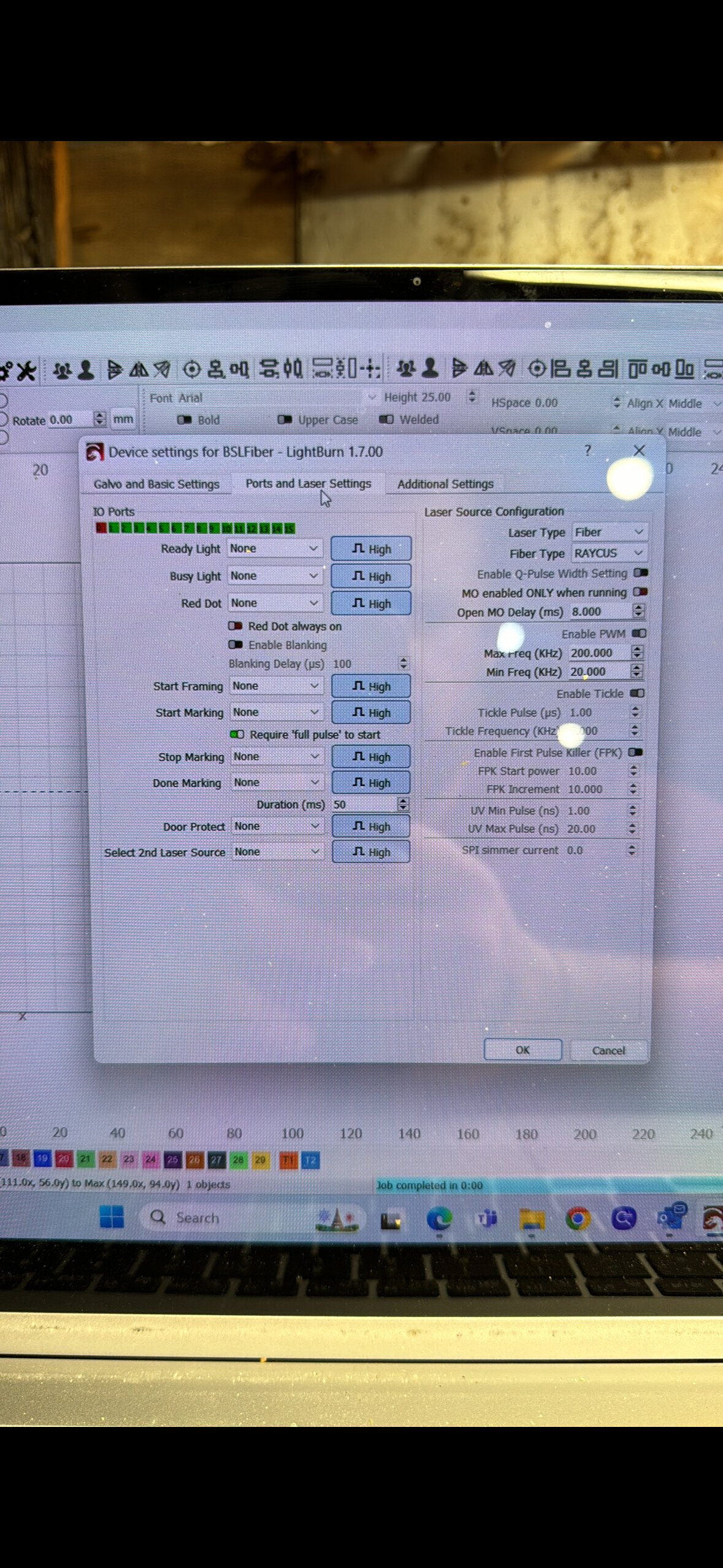Toggle MO enabled ONLY when running
The height and width of the screenshot is (1568, 723).
pyautogui.click(x=640, y=592)
